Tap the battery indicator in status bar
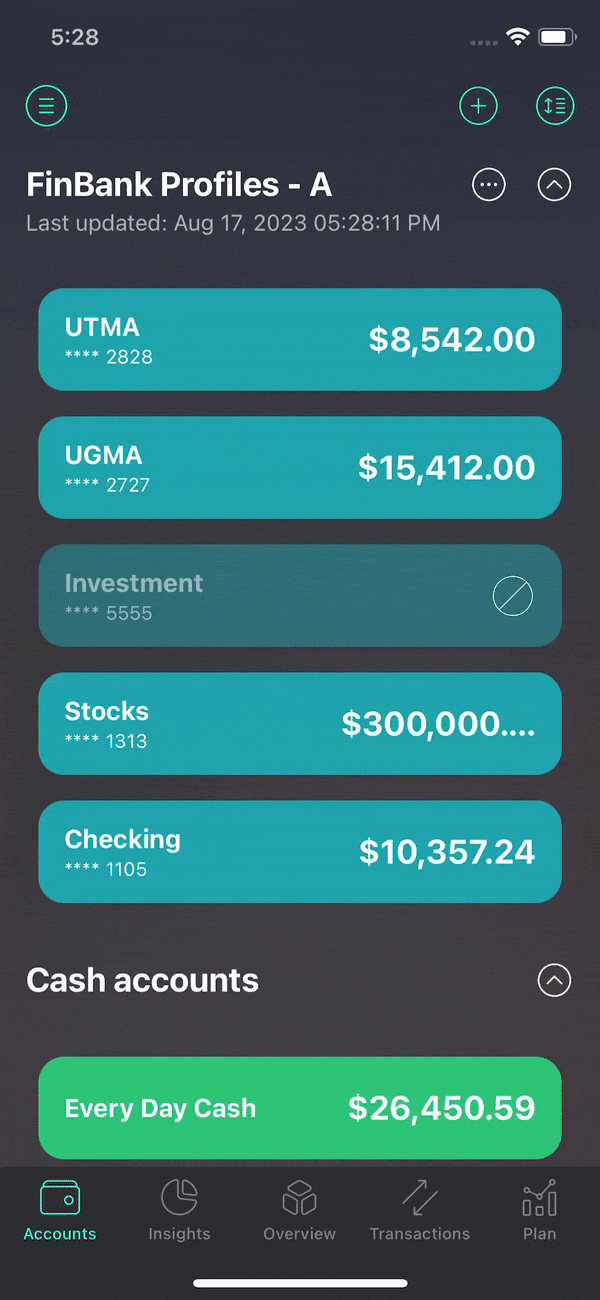Screen dimensions: 600x1300 coord(557,37)
